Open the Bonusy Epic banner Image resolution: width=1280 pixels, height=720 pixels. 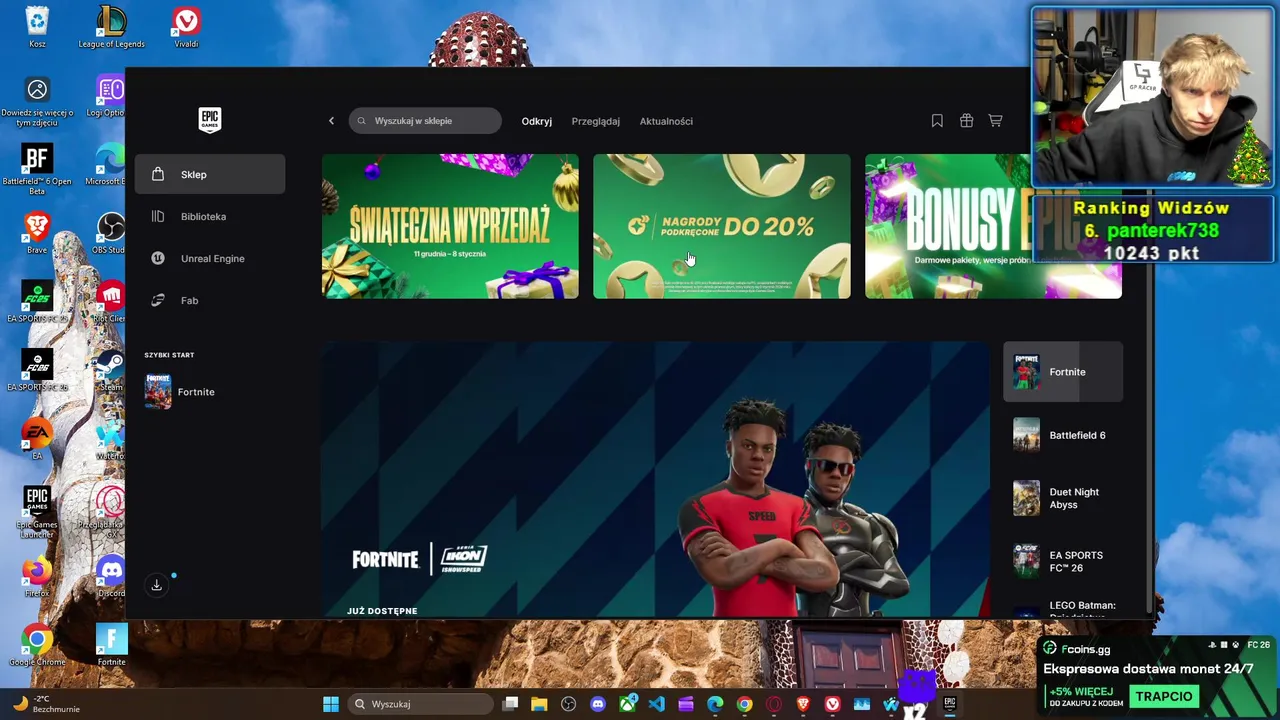(x=993, y=226)
